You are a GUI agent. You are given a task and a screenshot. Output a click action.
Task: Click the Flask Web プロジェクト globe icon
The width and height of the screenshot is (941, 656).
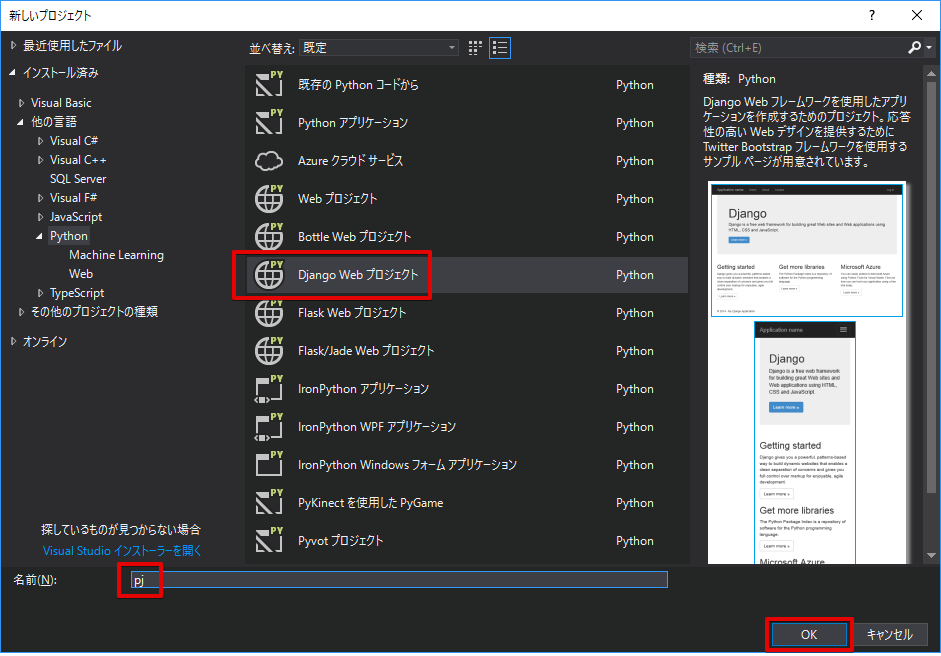[x=269, y=313]
